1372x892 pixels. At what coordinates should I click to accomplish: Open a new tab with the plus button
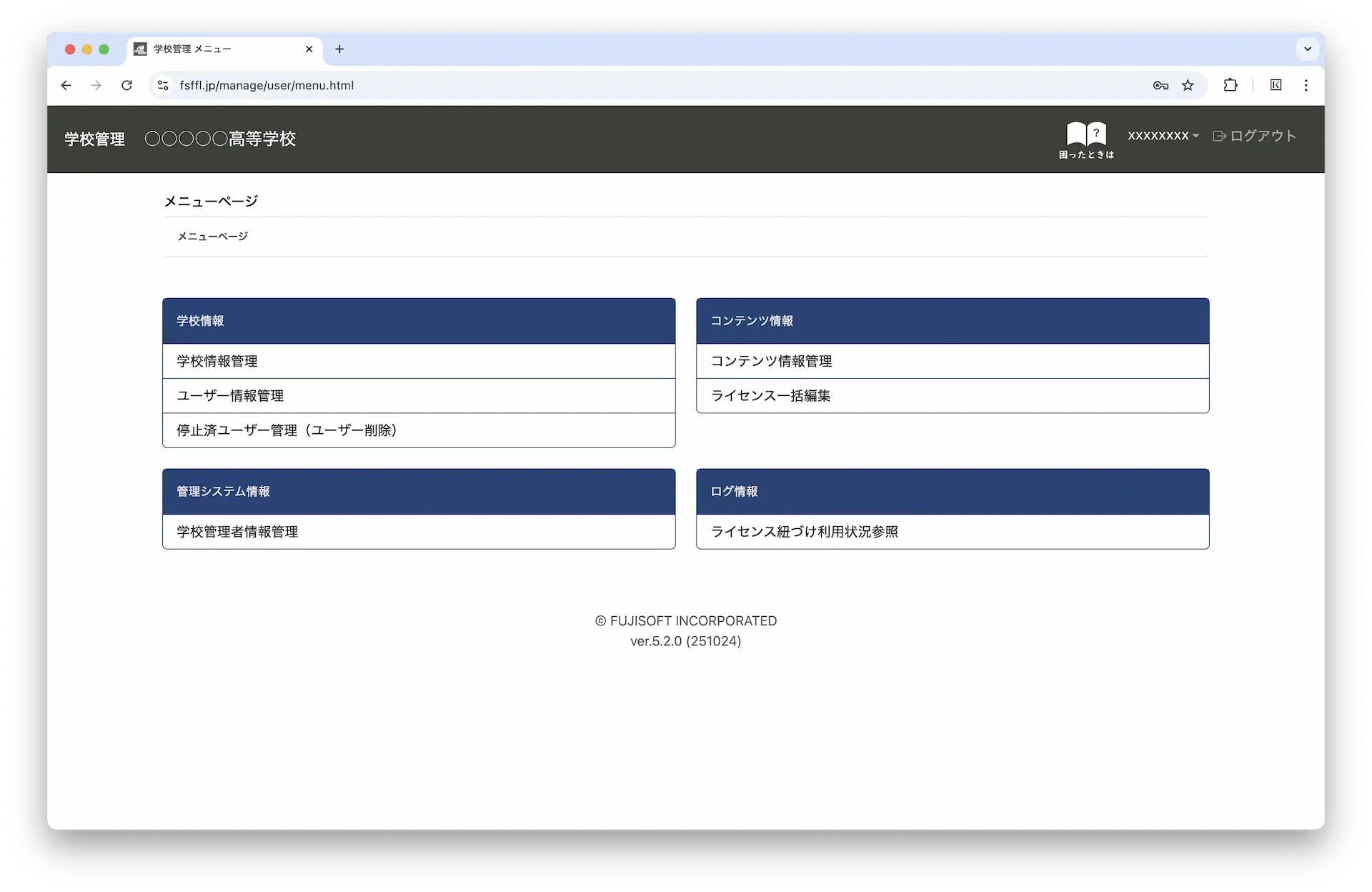click(339, 49)
